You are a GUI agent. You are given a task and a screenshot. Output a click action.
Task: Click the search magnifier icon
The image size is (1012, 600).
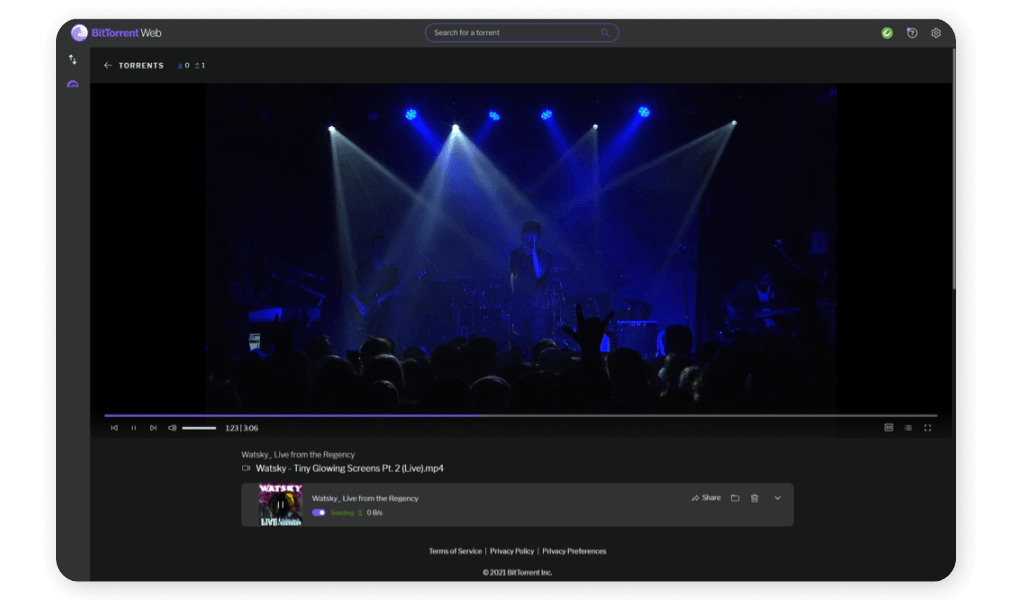coord(605,33)
